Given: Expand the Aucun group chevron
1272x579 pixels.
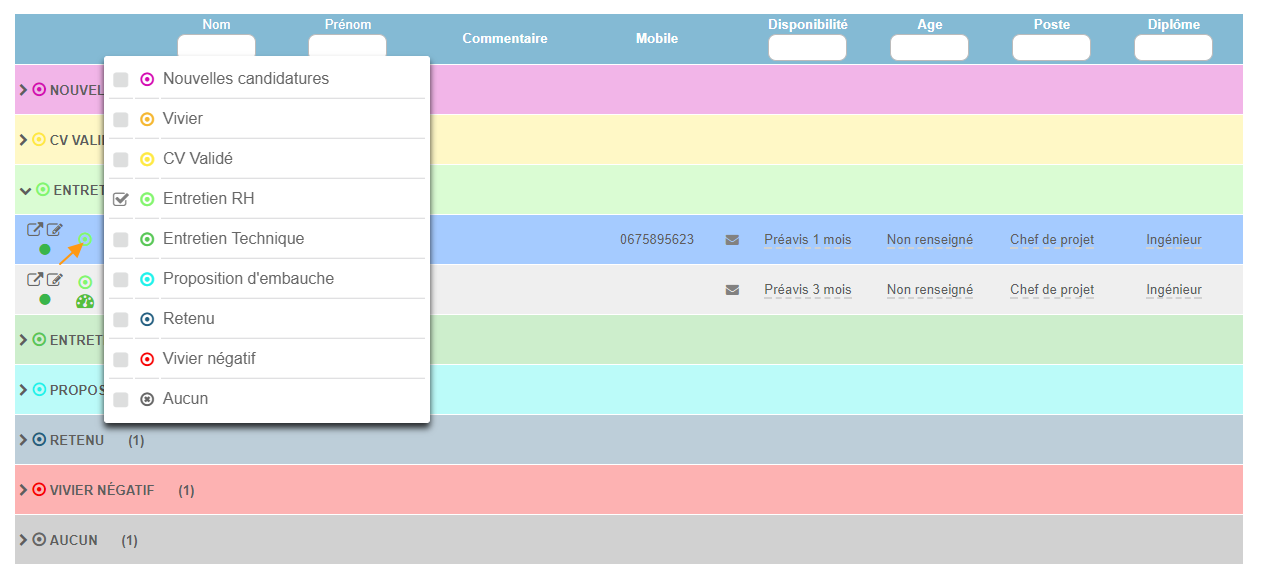Looking at the screenshot, I should pyautogui.click(x=24, y=540).
